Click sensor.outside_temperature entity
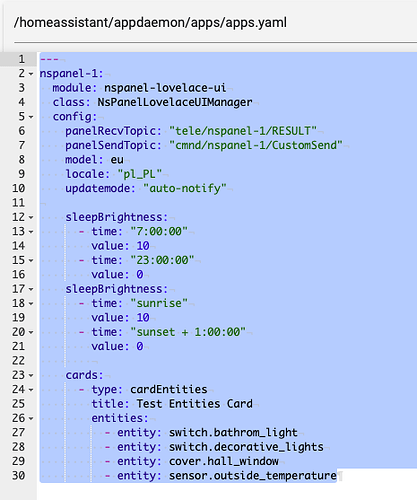This screenshot has width=417, height=500. tap(253, 476)
